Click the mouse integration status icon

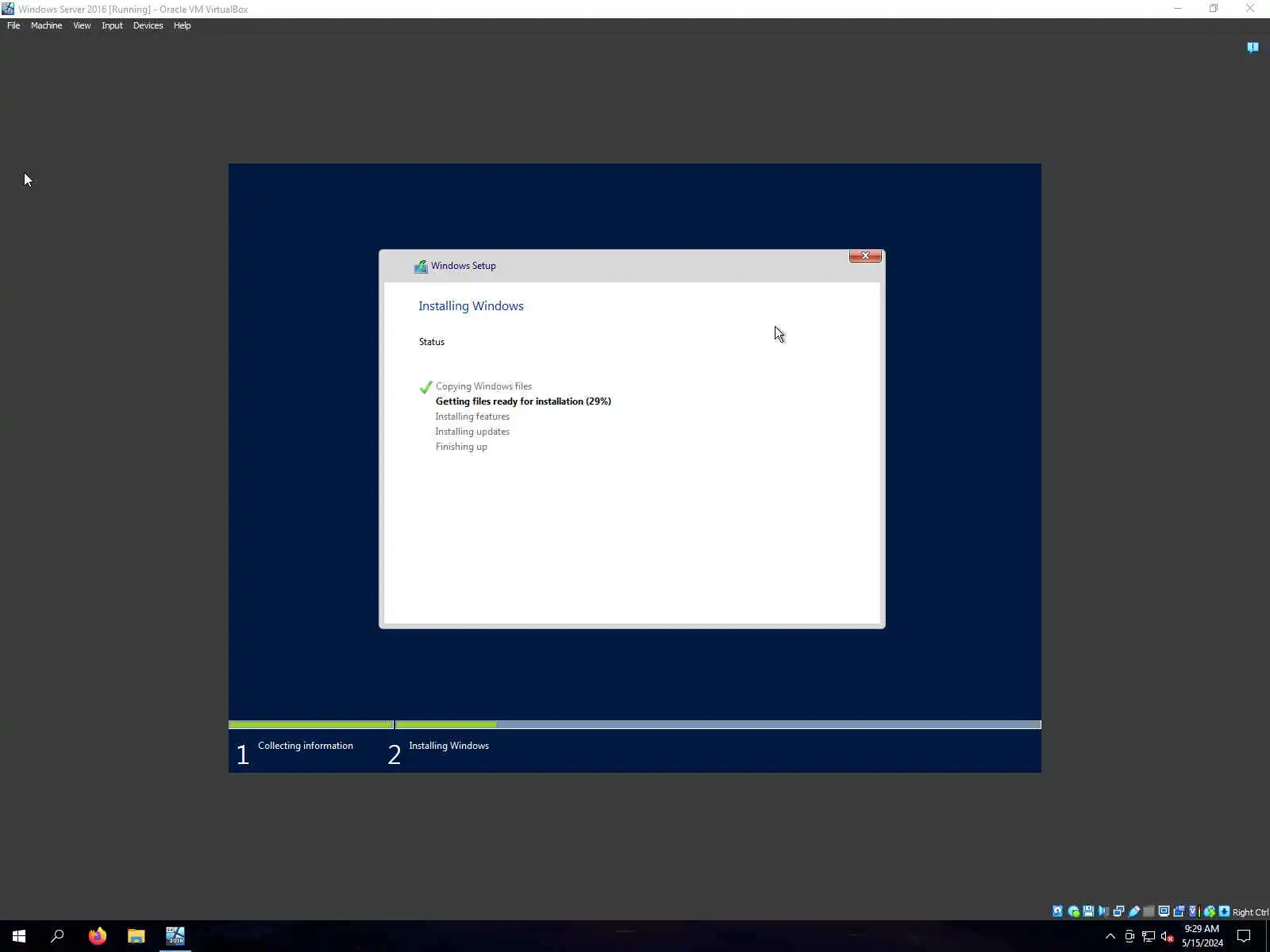click(x=1209, y=912)
